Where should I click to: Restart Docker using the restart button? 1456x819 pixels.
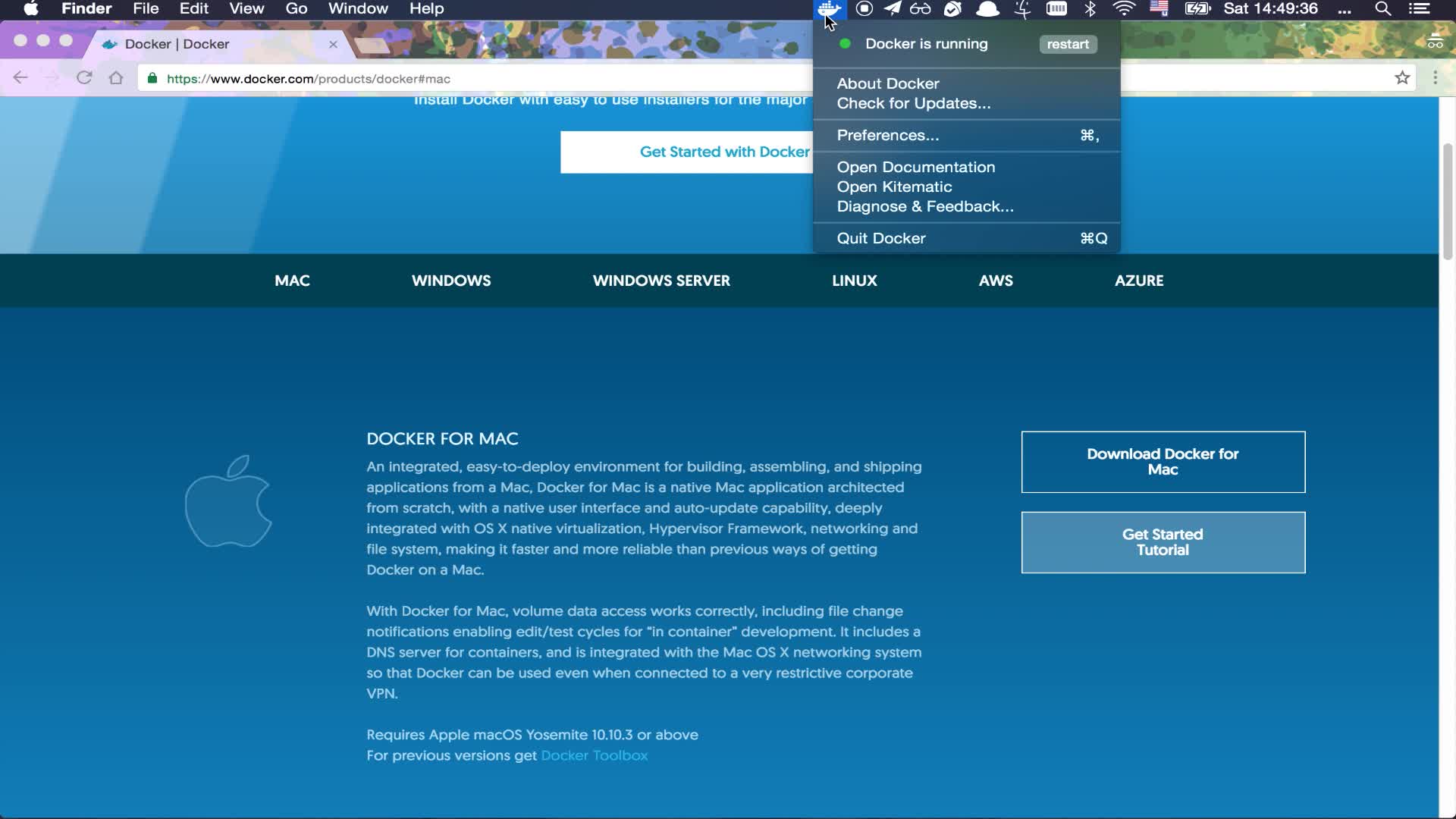1067,44
